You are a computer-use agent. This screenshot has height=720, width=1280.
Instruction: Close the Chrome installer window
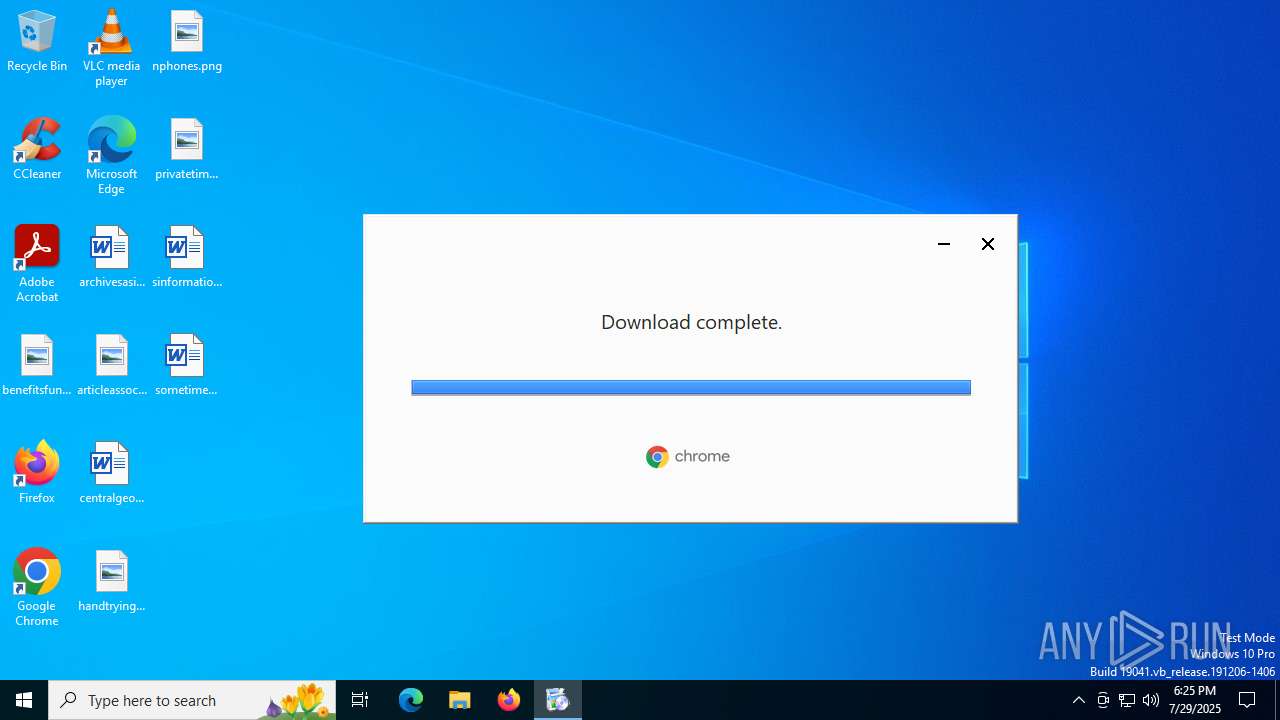(x=988, y=244)
